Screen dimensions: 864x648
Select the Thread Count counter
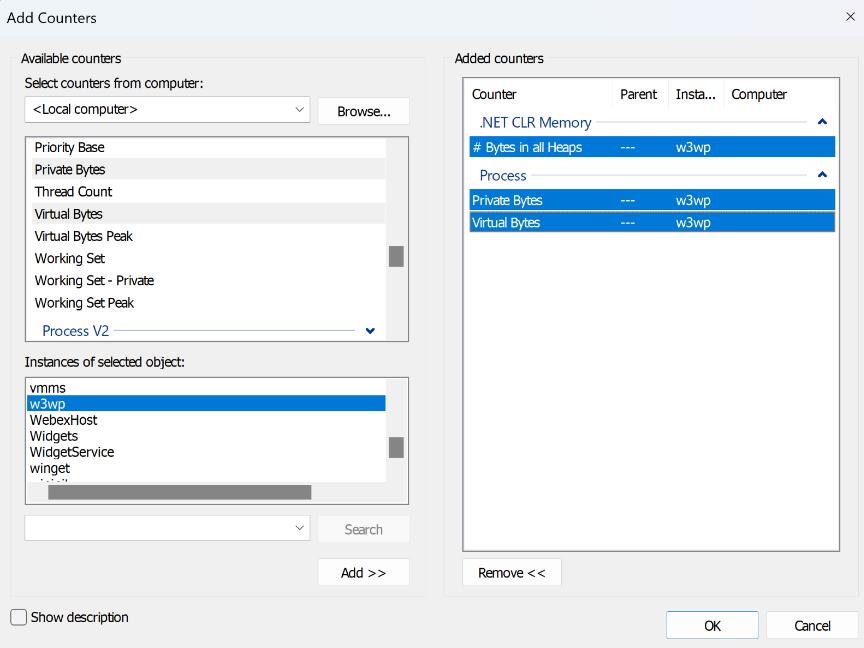(x=73, y=191)
